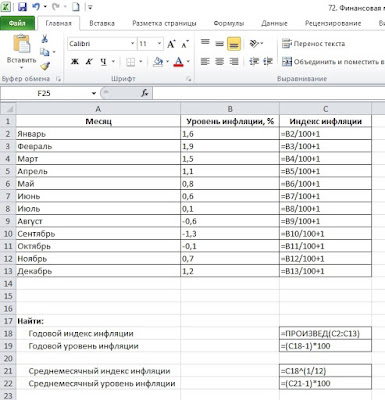Open the undo history dropdown arrow

45,6
